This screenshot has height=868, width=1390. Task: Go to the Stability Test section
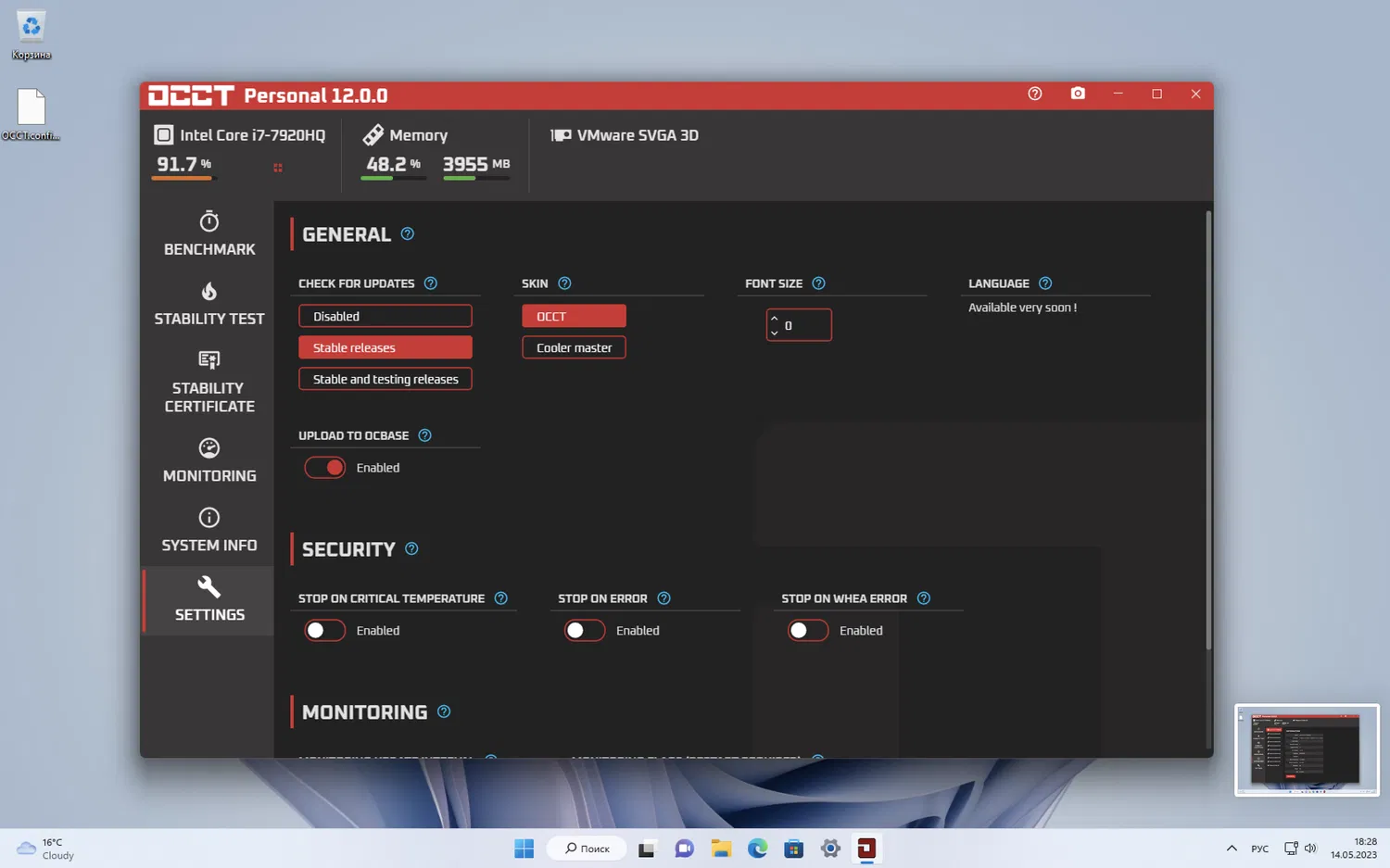(x=209, y=304)
